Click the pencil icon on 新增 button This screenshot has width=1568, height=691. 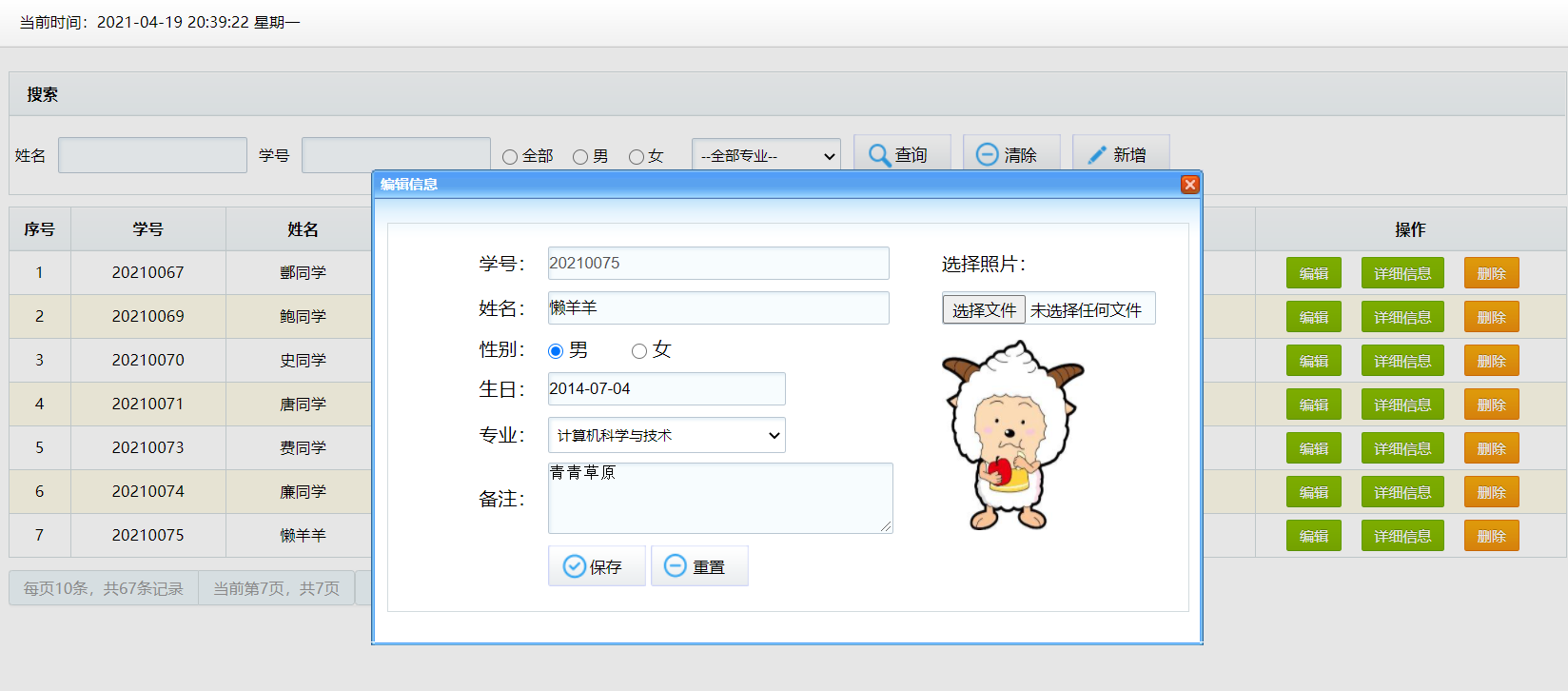pyautogui.click(x=1097, y=154)
